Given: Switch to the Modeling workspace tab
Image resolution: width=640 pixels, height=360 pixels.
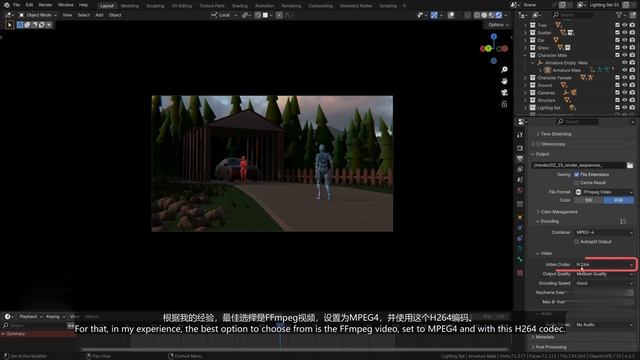Looking at the screenshot, I should pyautogui.click(x=130, y=6).
